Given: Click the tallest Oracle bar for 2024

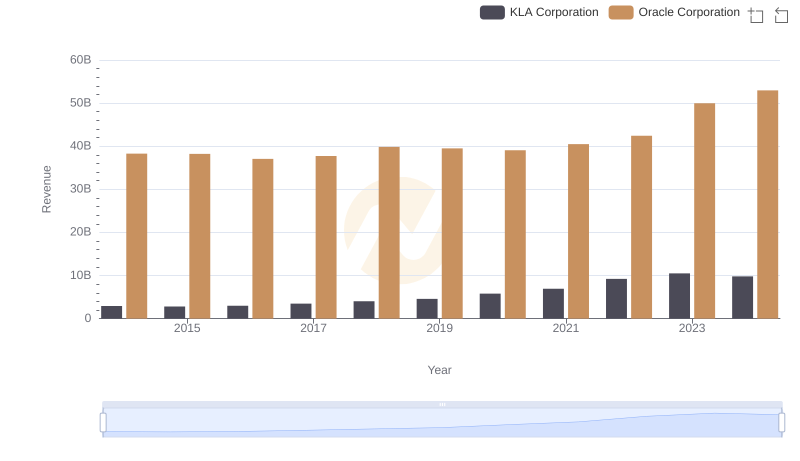Looking at the screenshot, I should [768, 204].
